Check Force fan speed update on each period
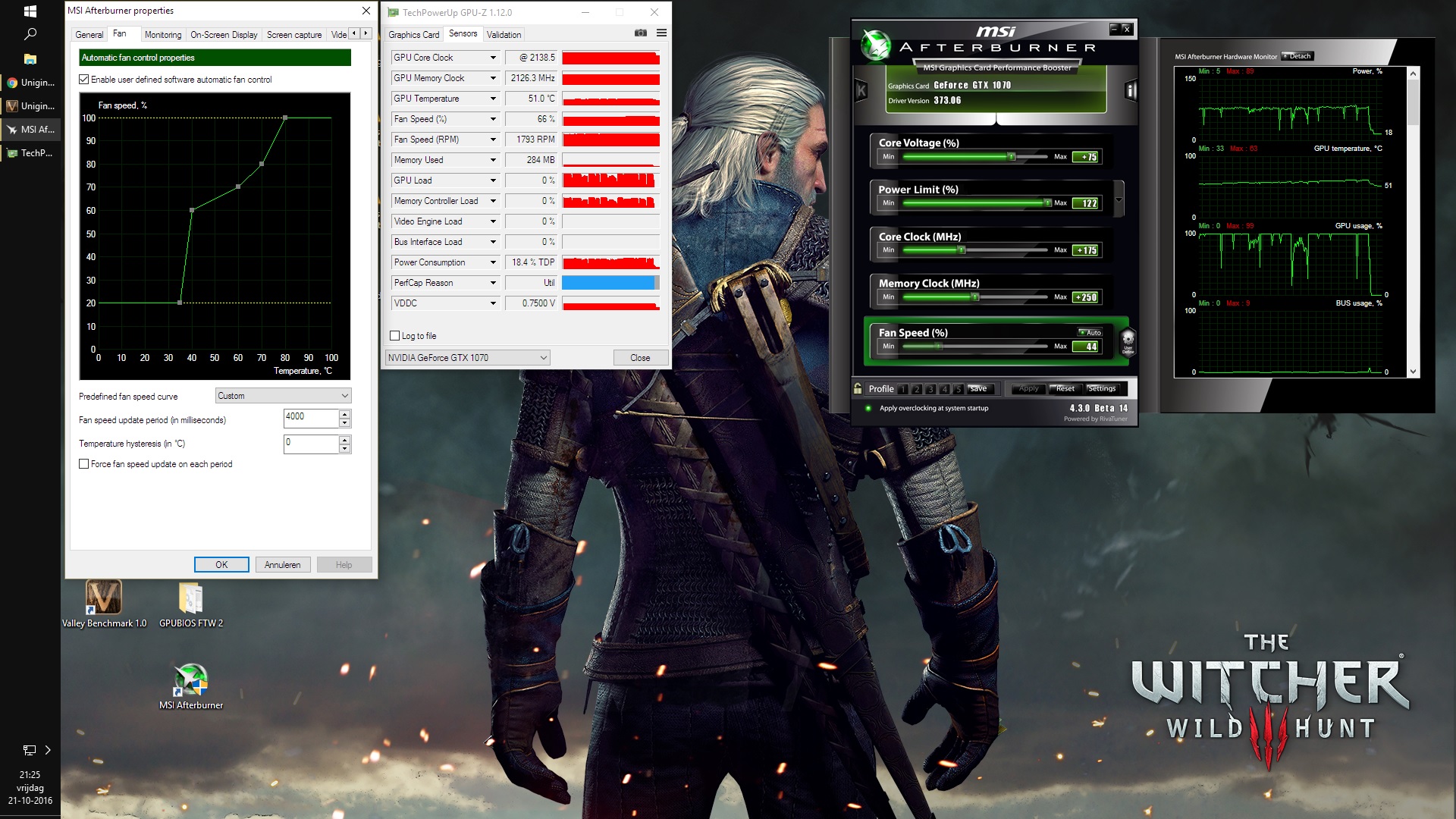Image resolution: width=1456 pixels, height=819 pixels. (x=84, y=464)
